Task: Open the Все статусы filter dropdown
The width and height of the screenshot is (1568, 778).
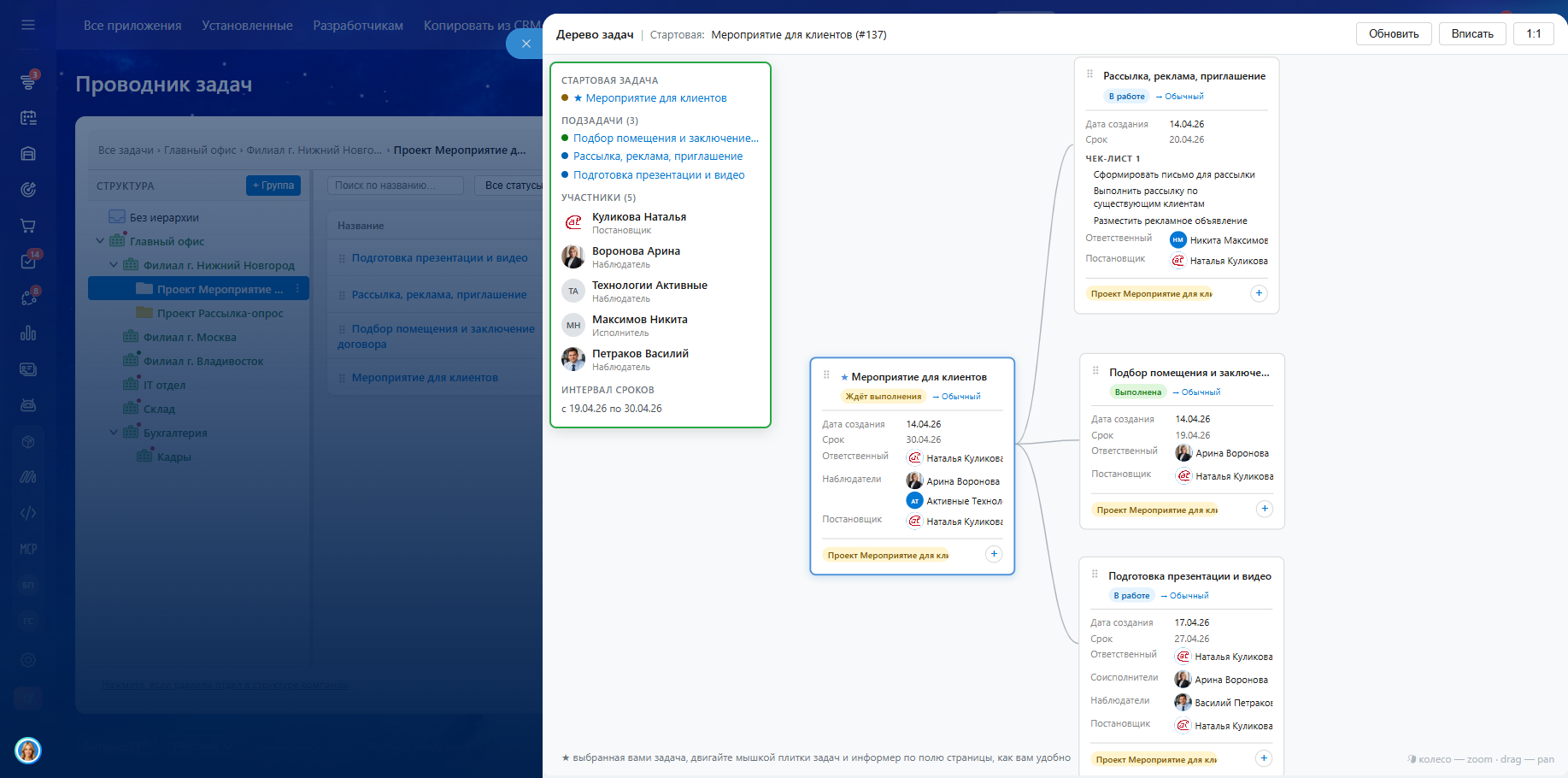Action: pos(514,186)
